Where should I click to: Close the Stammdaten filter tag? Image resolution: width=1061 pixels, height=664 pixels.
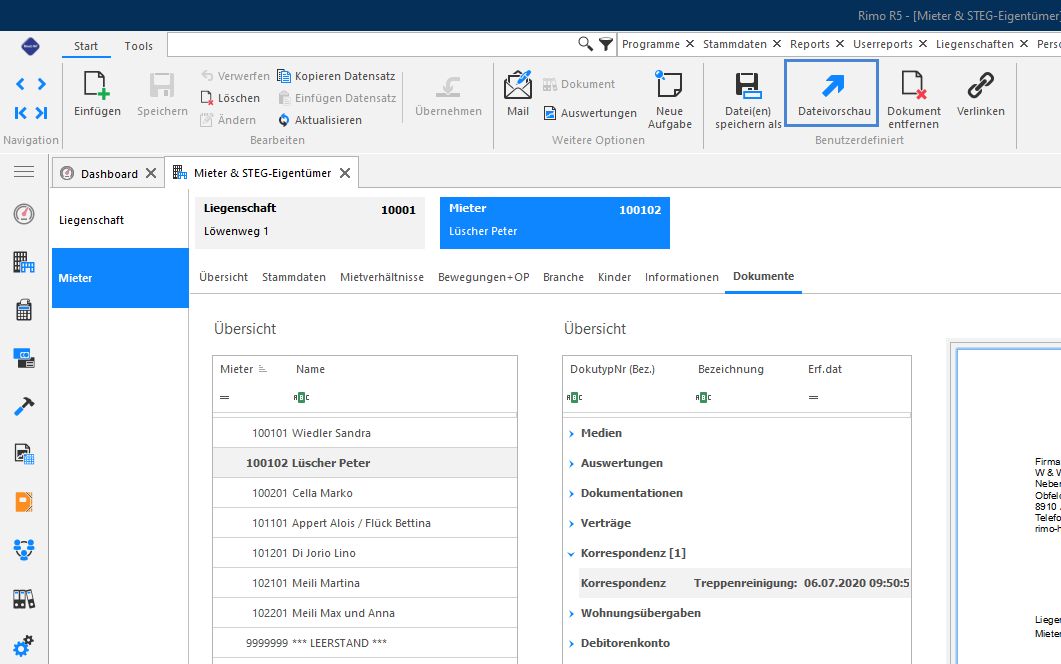click(x=777, y=44)
